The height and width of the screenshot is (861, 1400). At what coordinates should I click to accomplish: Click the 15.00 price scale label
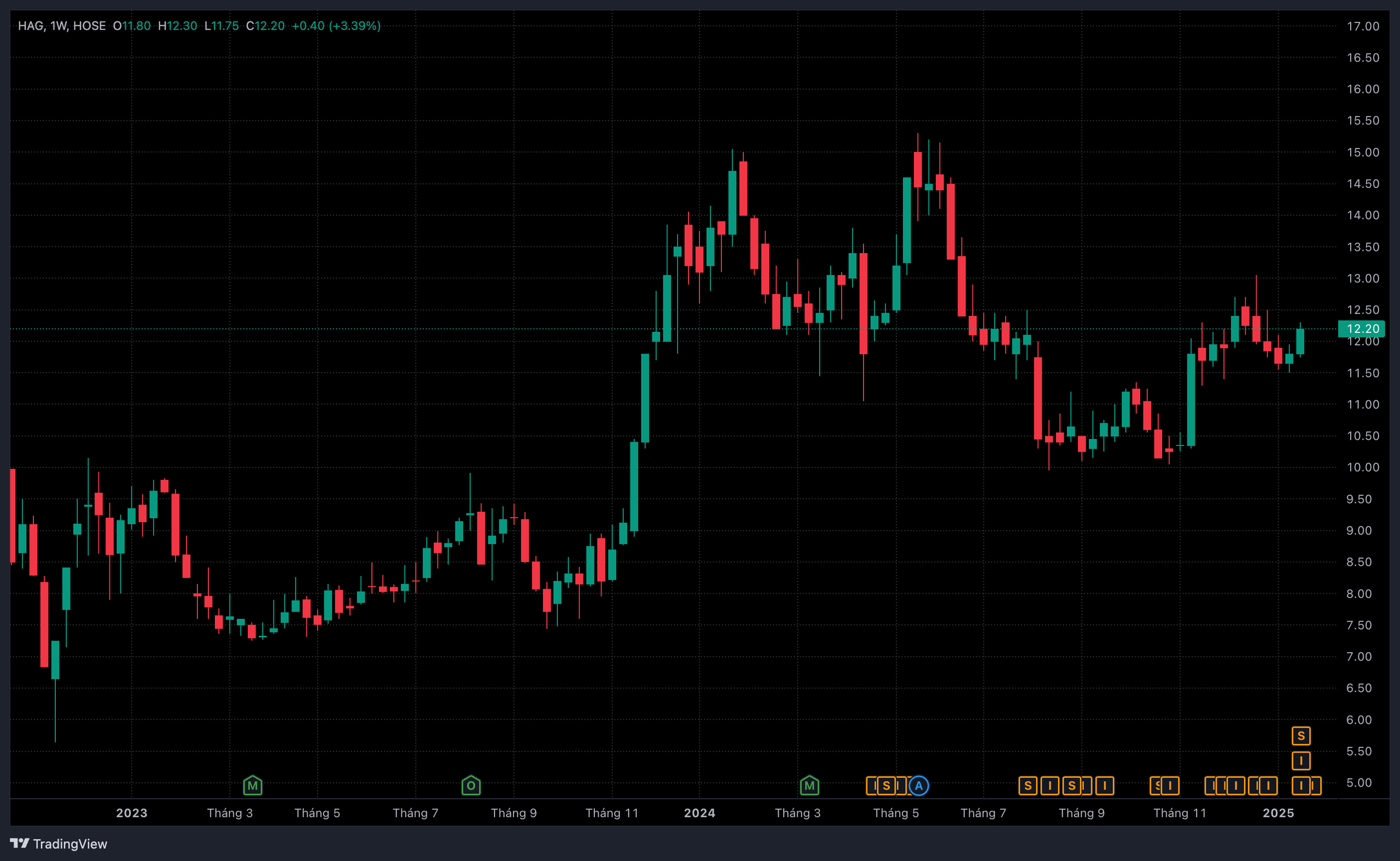click(x=1362, y=152)
